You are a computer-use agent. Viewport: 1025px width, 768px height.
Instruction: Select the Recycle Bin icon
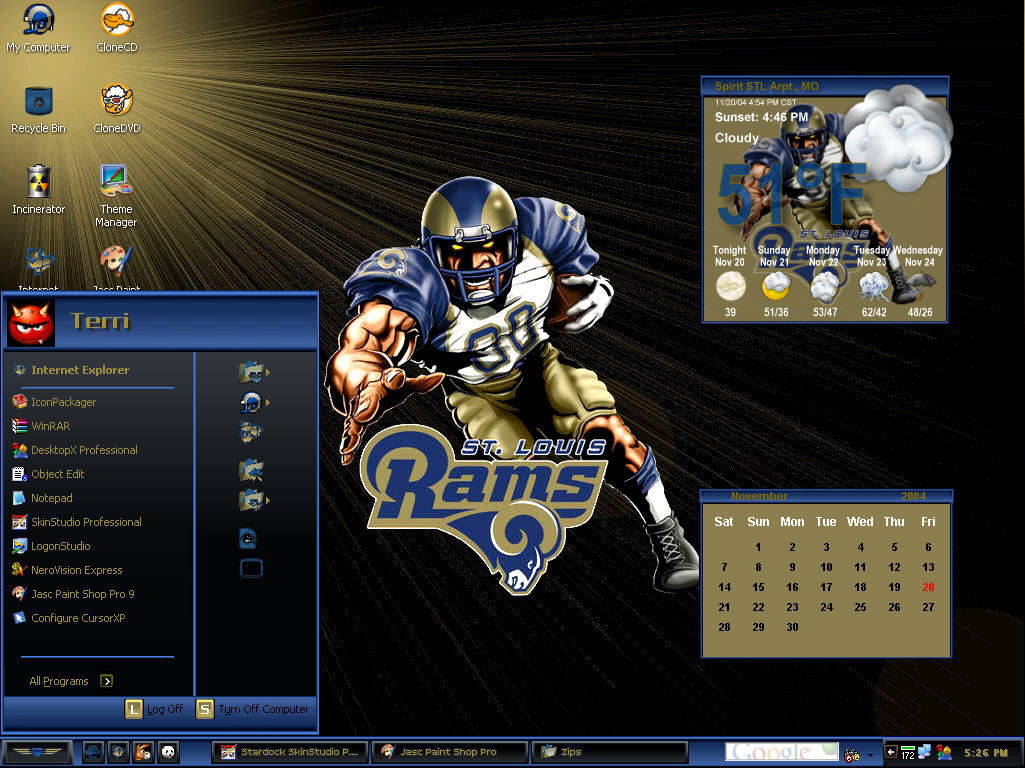pyautogui.click(x=39, y=109)
